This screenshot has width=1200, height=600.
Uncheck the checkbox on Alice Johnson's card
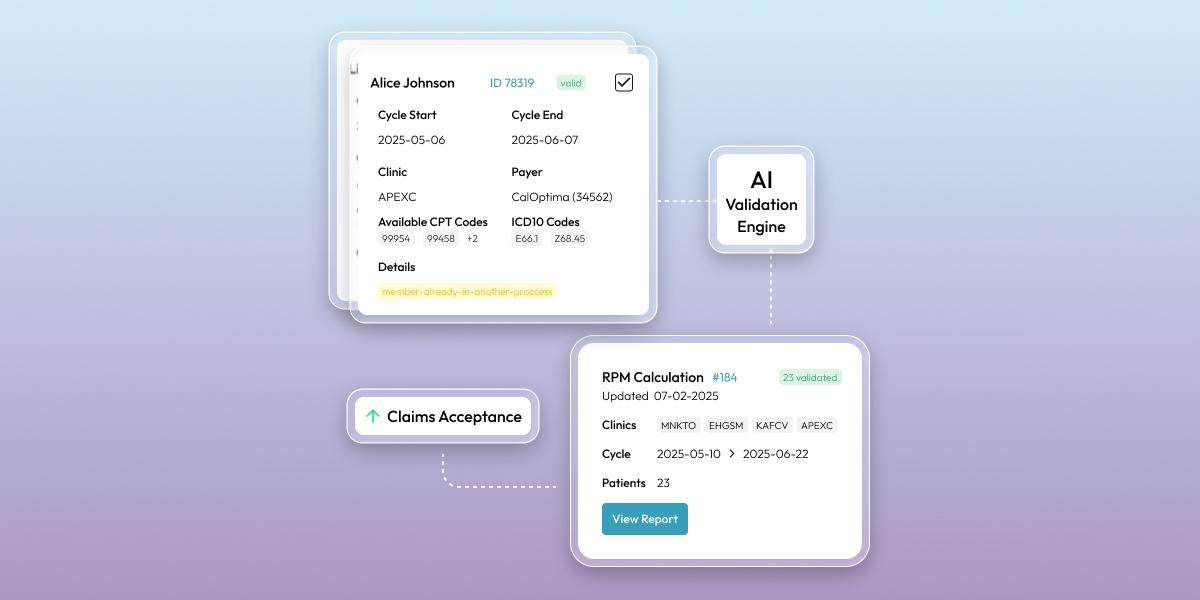[x=623, y=82]
